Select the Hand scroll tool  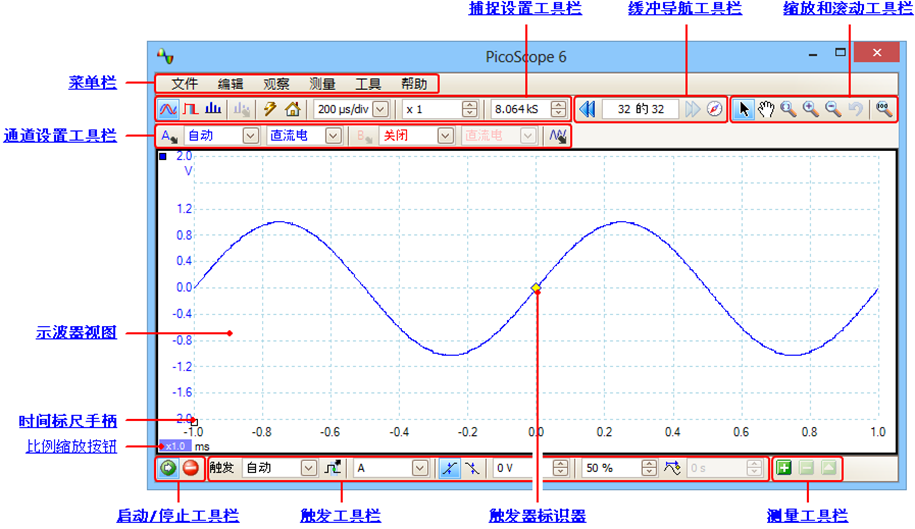click(x=766, y=109)
